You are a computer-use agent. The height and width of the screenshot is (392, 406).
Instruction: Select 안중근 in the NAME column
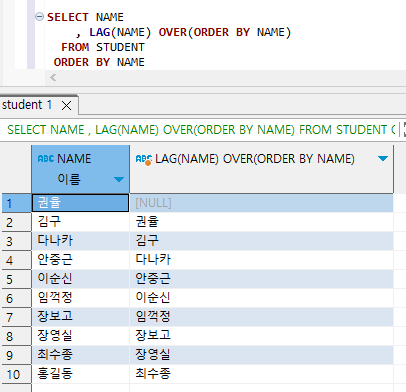(80, 260)
